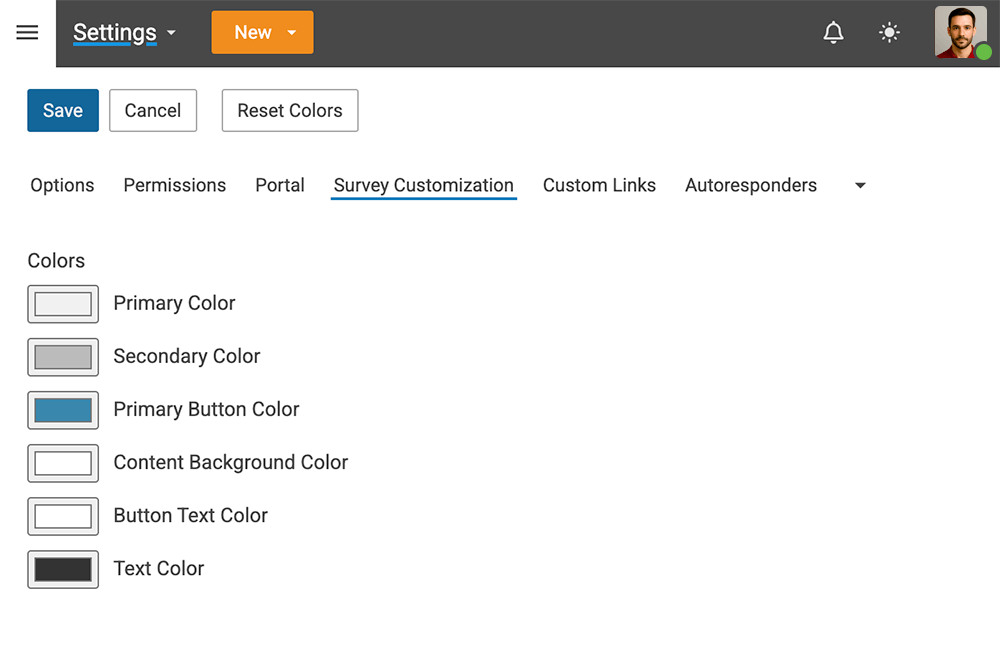Switch to the Options tab
This screenshot has width=1000, height=650.
point(62,186)
